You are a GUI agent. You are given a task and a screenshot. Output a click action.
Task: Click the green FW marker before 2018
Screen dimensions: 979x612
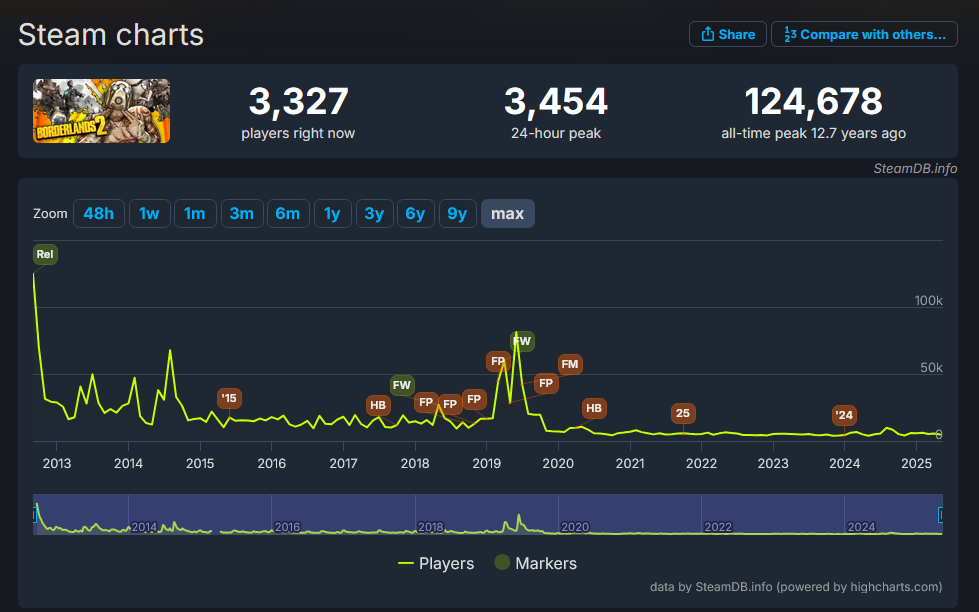pyautogui.click(x=401, y=385)
